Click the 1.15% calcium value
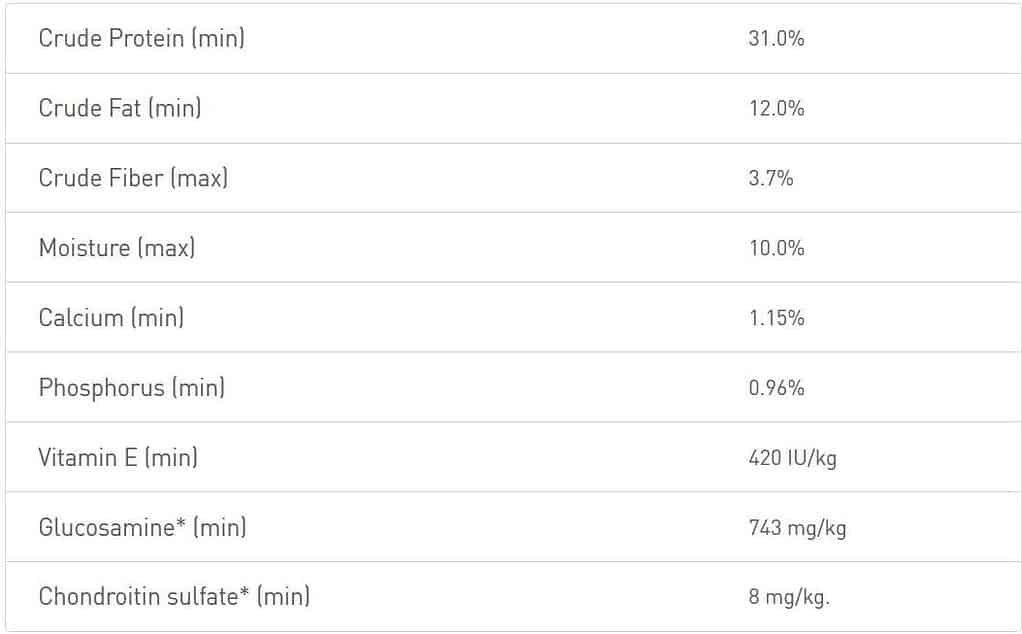 (776, 318)
